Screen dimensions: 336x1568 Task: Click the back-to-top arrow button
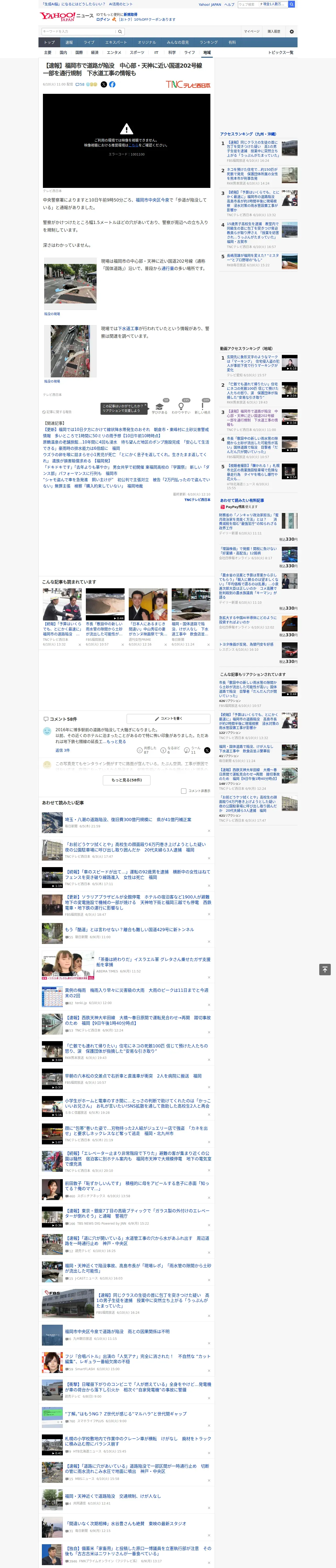[x=325, y=970]
